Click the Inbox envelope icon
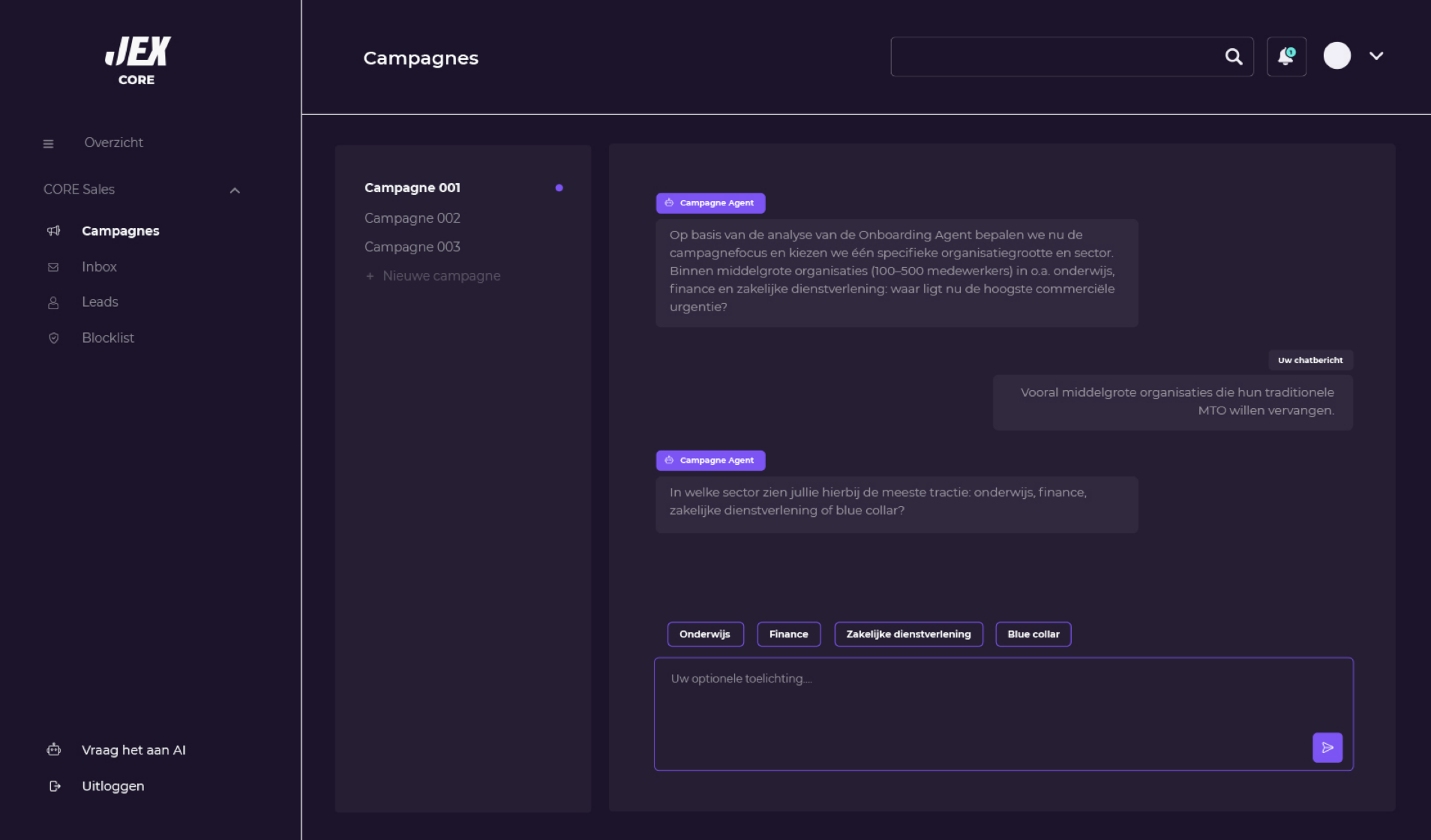This screenshot has height=840, width=1431. (x=53, y=267)
